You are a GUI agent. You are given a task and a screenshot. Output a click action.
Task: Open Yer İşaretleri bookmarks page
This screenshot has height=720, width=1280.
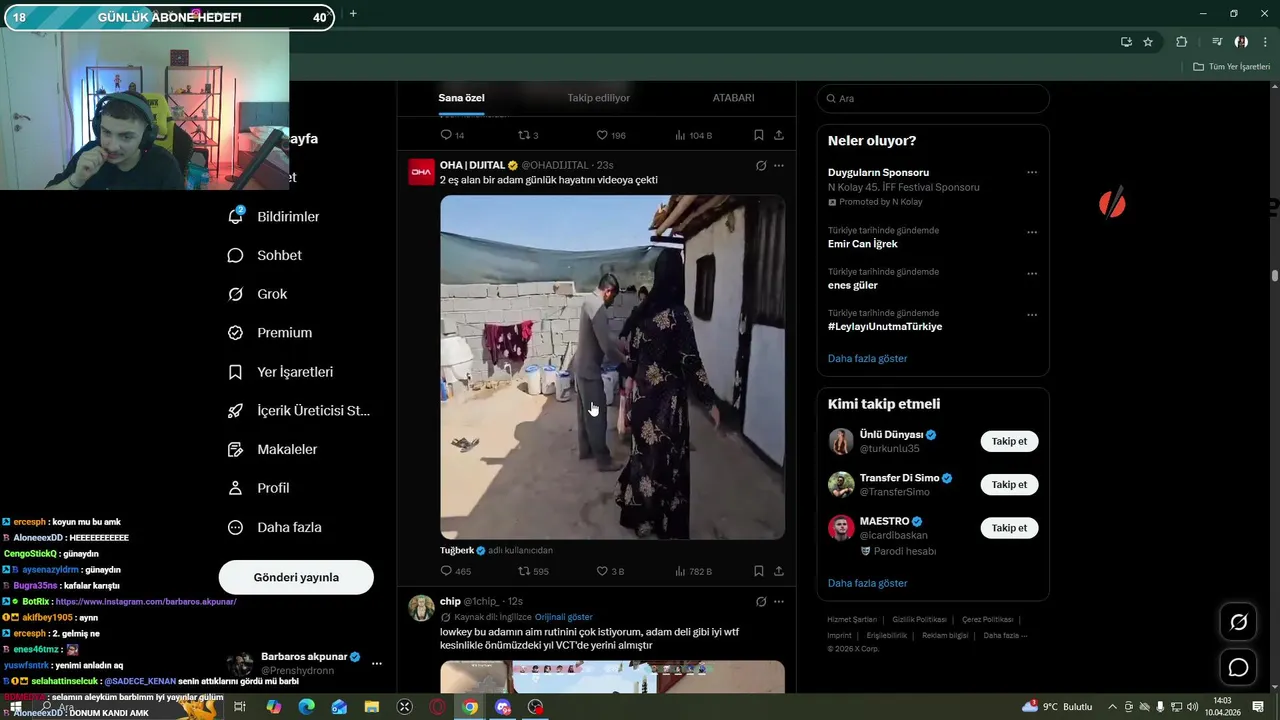click(x=280, y=372)
